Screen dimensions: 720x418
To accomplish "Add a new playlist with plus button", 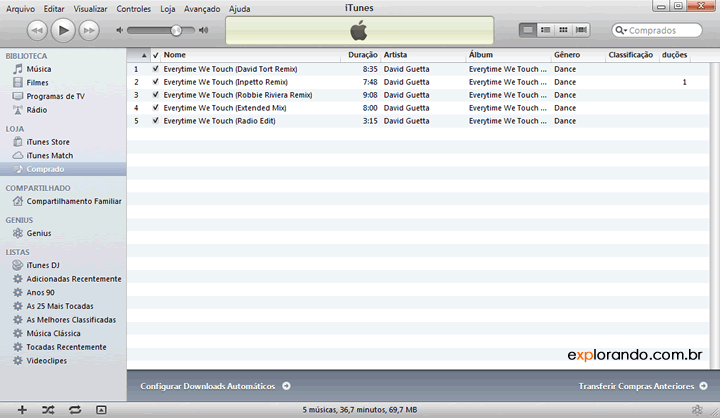I will tap(22, 410).
